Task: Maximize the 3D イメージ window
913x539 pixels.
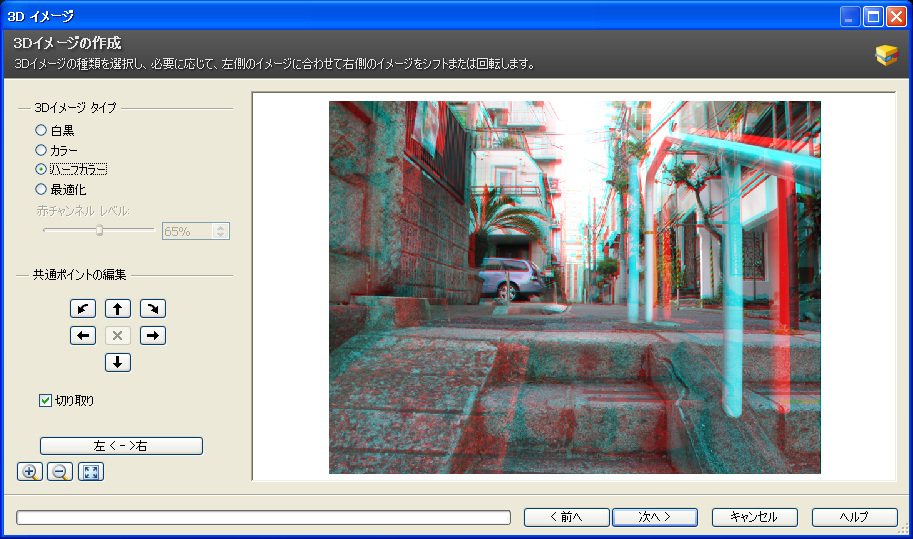Action: point(873,16)
